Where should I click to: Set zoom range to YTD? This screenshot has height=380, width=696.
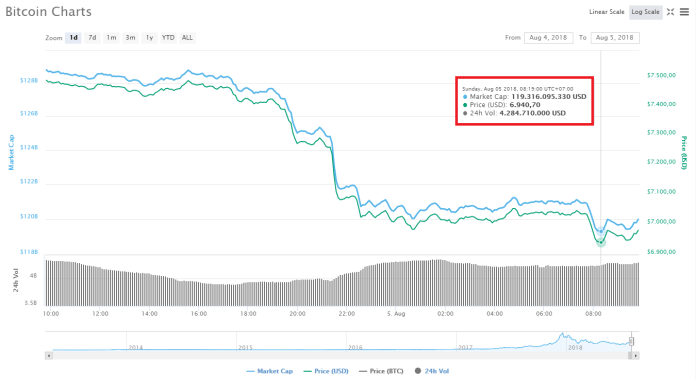tap(168, 38)
